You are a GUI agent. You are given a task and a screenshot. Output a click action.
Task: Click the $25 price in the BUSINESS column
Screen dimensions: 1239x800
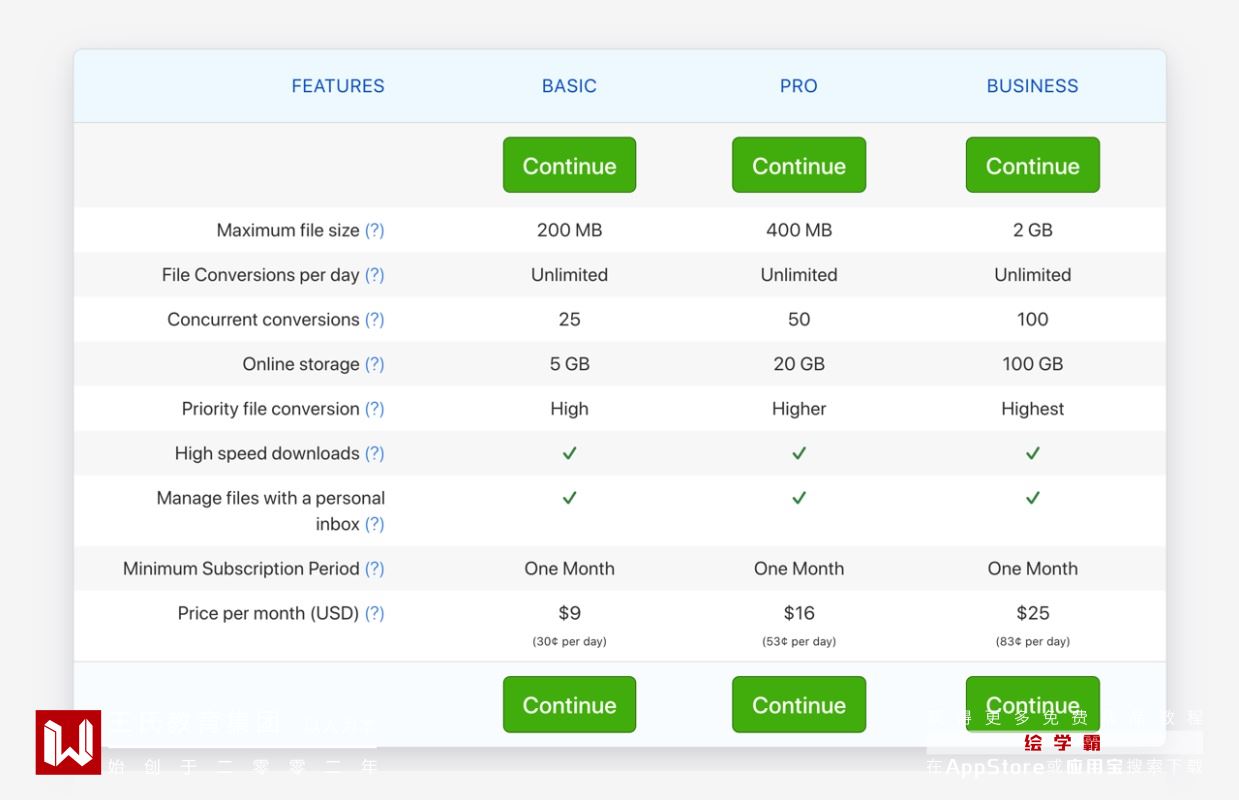point(1032,613)
